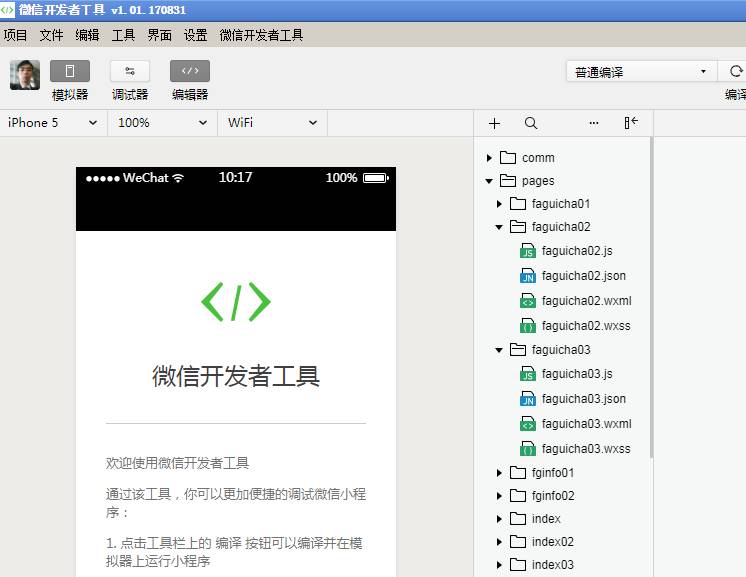Click the fginfo01 folder icon

coord(518,472)
